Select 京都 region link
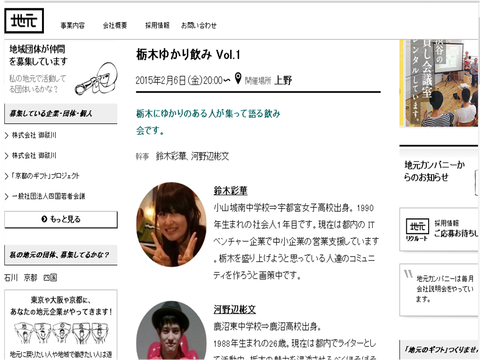 (x=30, y=277)
